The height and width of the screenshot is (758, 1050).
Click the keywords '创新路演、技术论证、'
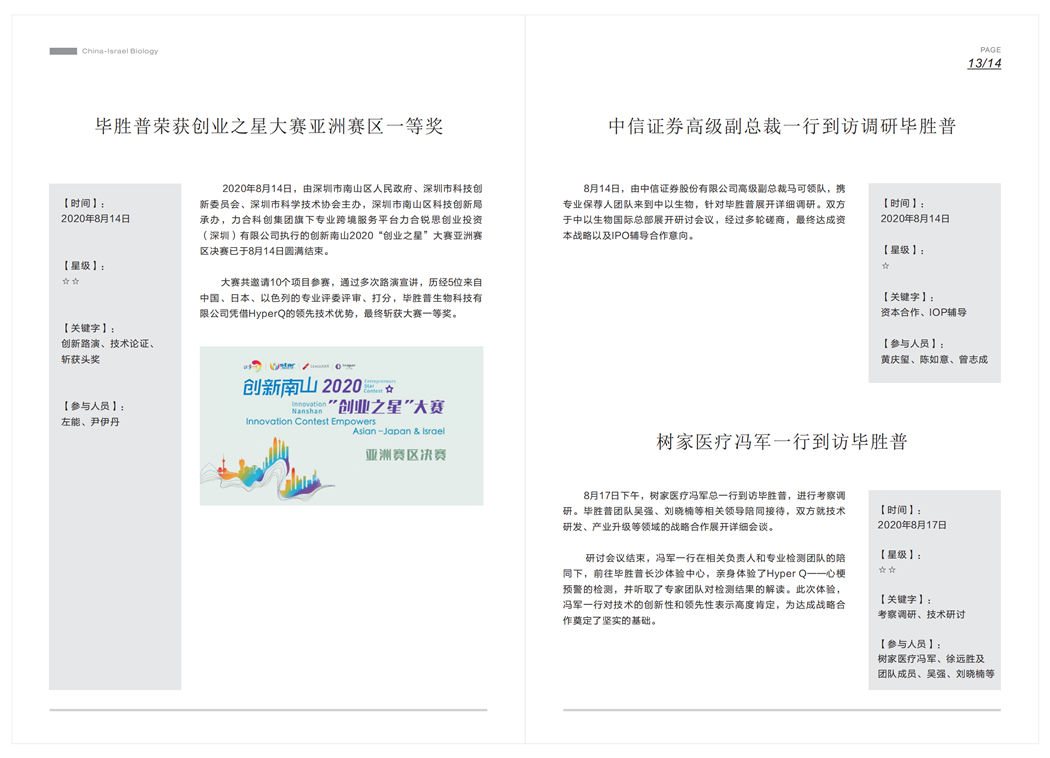coord(108,344)
